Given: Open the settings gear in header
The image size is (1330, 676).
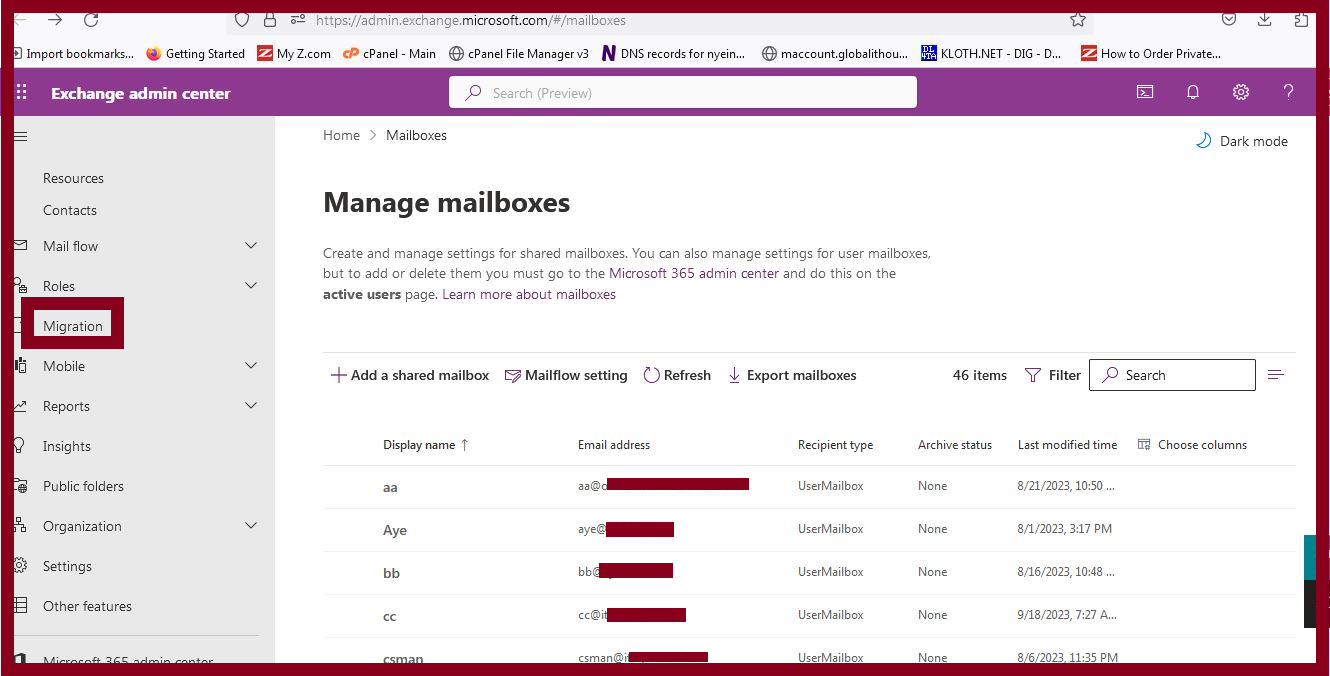Looking at the screenshot, I should (x=1241, y=92).
